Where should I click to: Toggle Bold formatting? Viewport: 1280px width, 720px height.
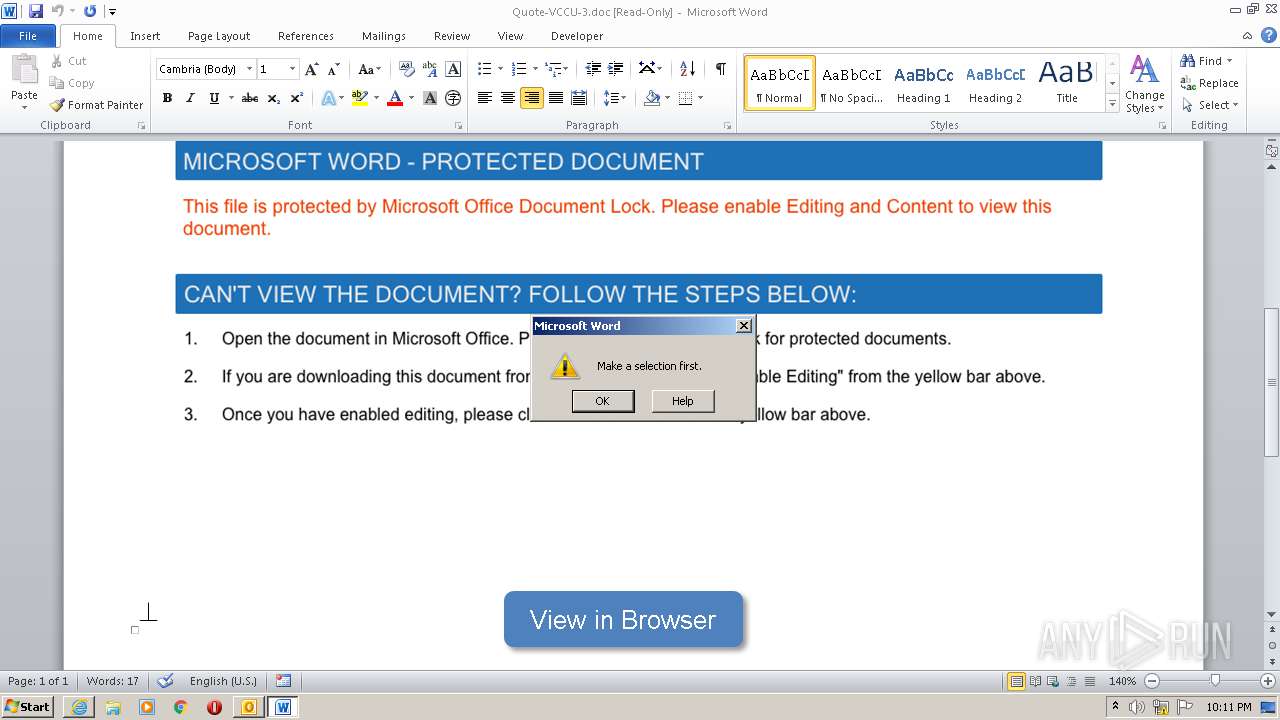click(x=167, y=98)
